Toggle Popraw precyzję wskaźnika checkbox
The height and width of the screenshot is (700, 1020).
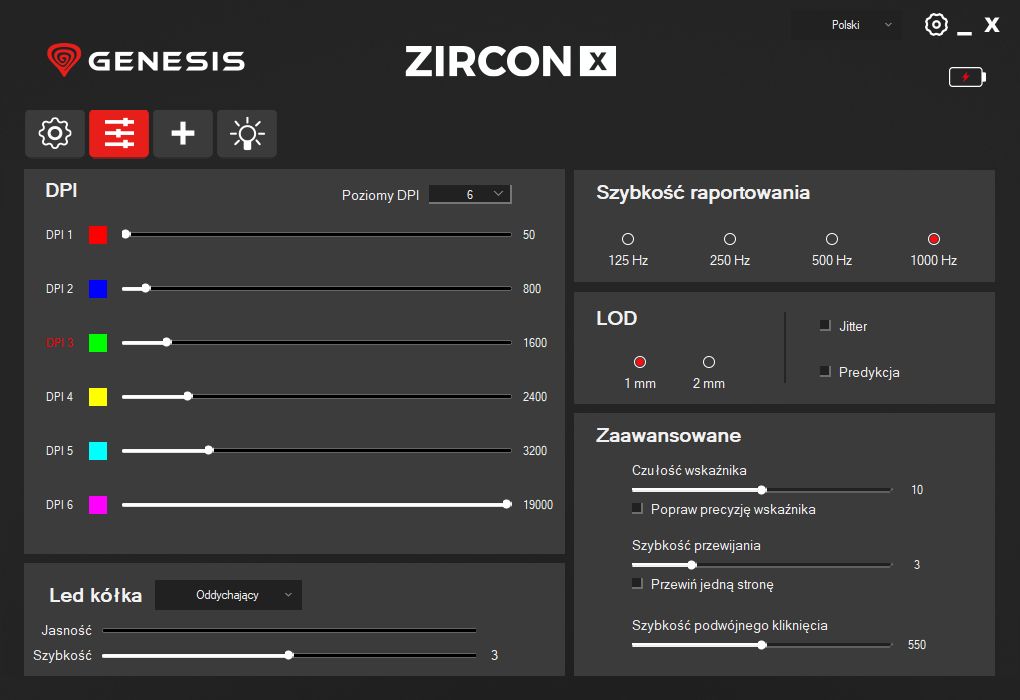point(638,509)
